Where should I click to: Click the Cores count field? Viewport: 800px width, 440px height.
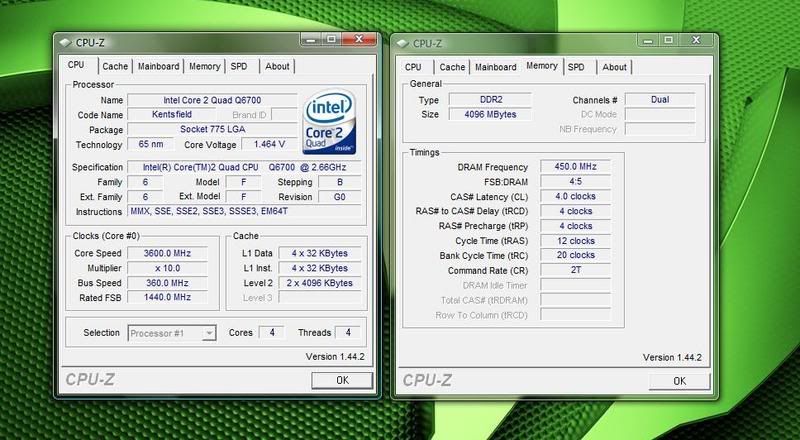pos(271,332)
